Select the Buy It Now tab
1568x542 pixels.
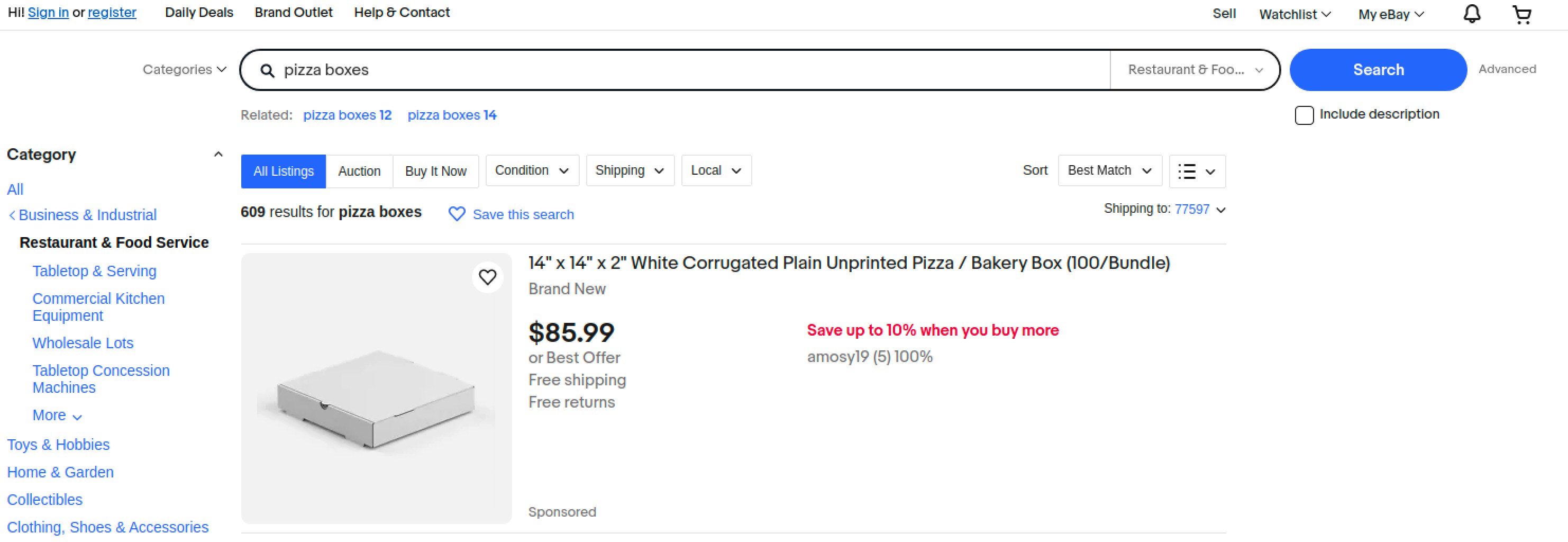[435, 171]
